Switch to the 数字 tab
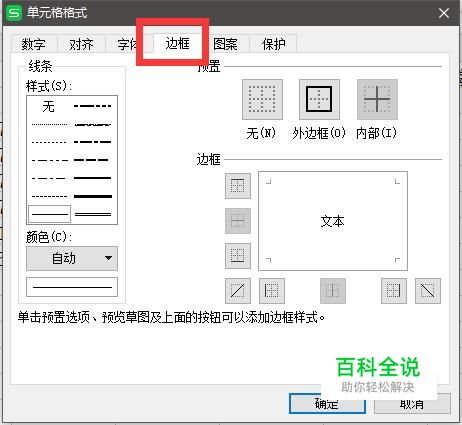 [34, 44]
